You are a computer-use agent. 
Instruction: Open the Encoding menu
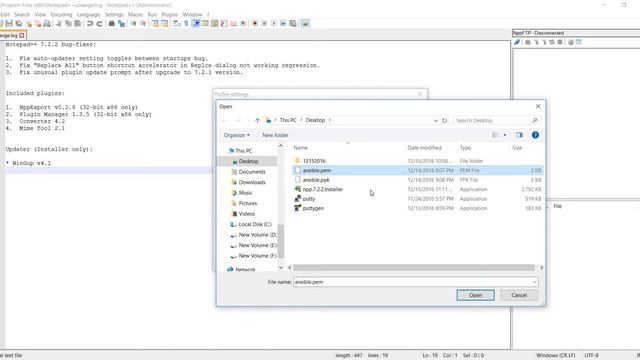(61, 15)
